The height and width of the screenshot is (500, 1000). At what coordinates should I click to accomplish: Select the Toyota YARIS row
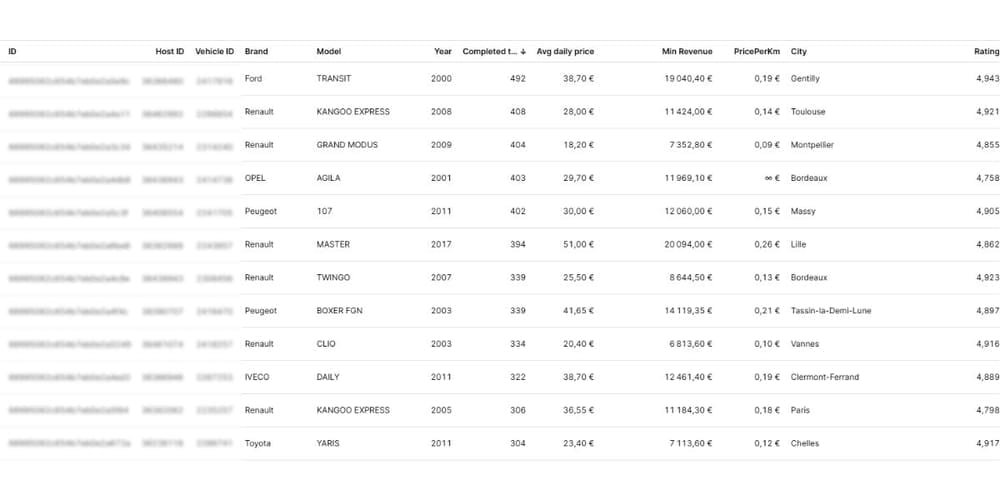pos(500,444)
